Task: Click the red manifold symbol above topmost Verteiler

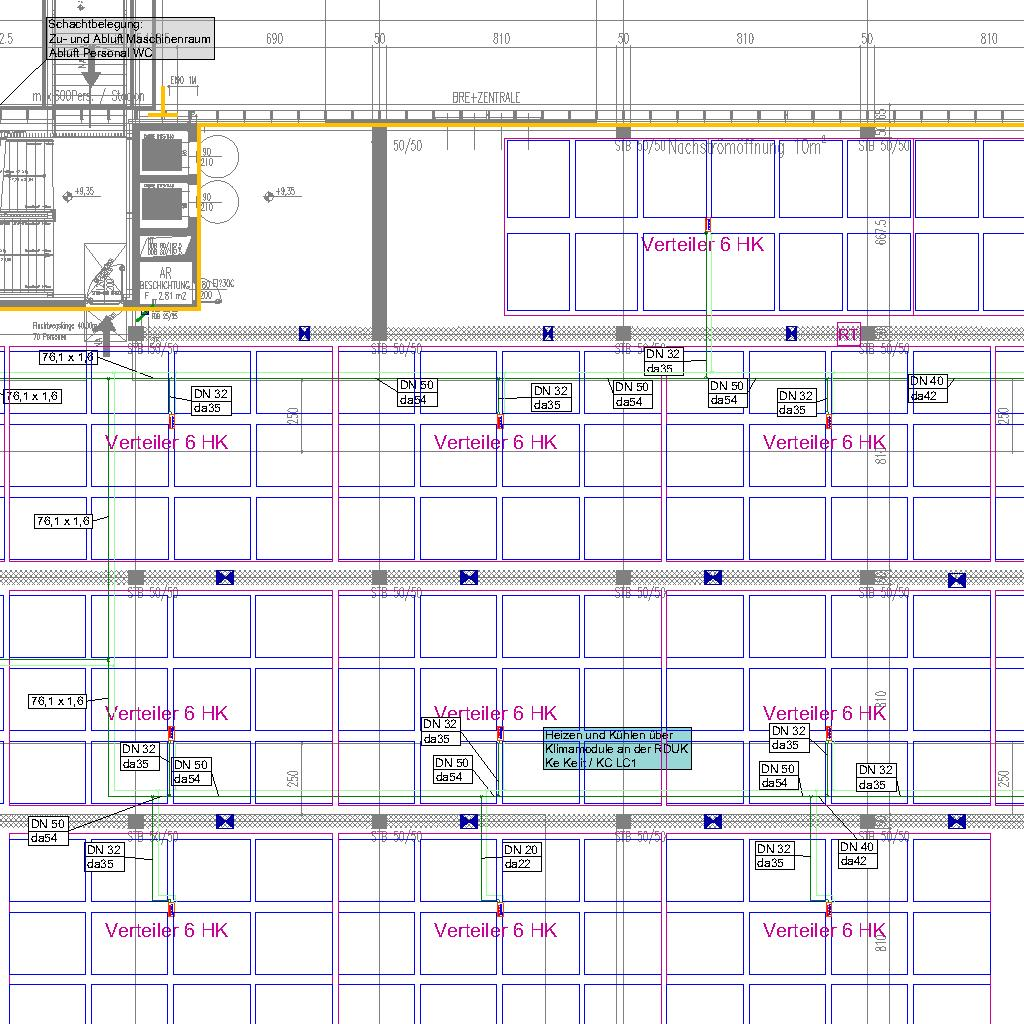Action: coord(708,224)
